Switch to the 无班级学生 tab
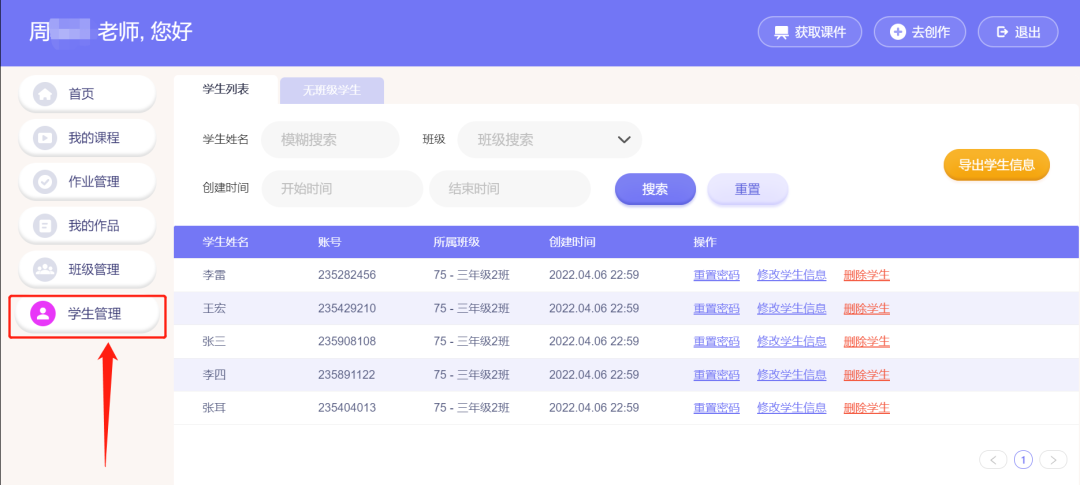The height and width of the screenshot is (485, 1080). [332, 91]
